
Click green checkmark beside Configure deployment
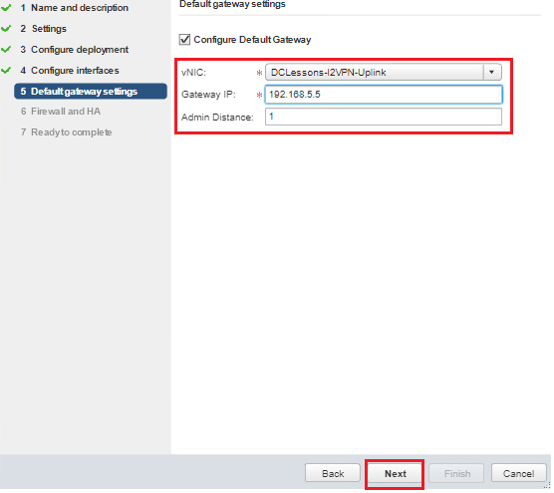[x=6, y=49]
